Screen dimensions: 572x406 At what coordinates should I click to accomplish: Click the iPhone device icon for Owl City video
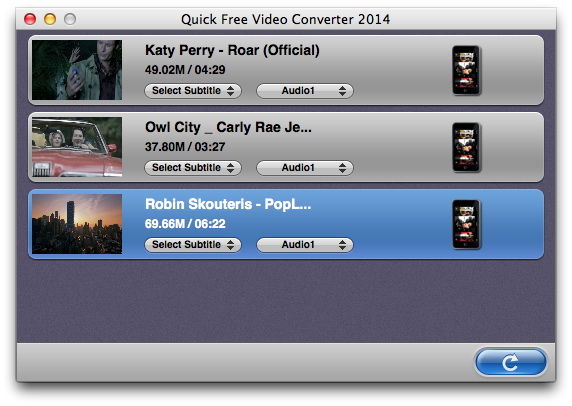coord(466,147)
